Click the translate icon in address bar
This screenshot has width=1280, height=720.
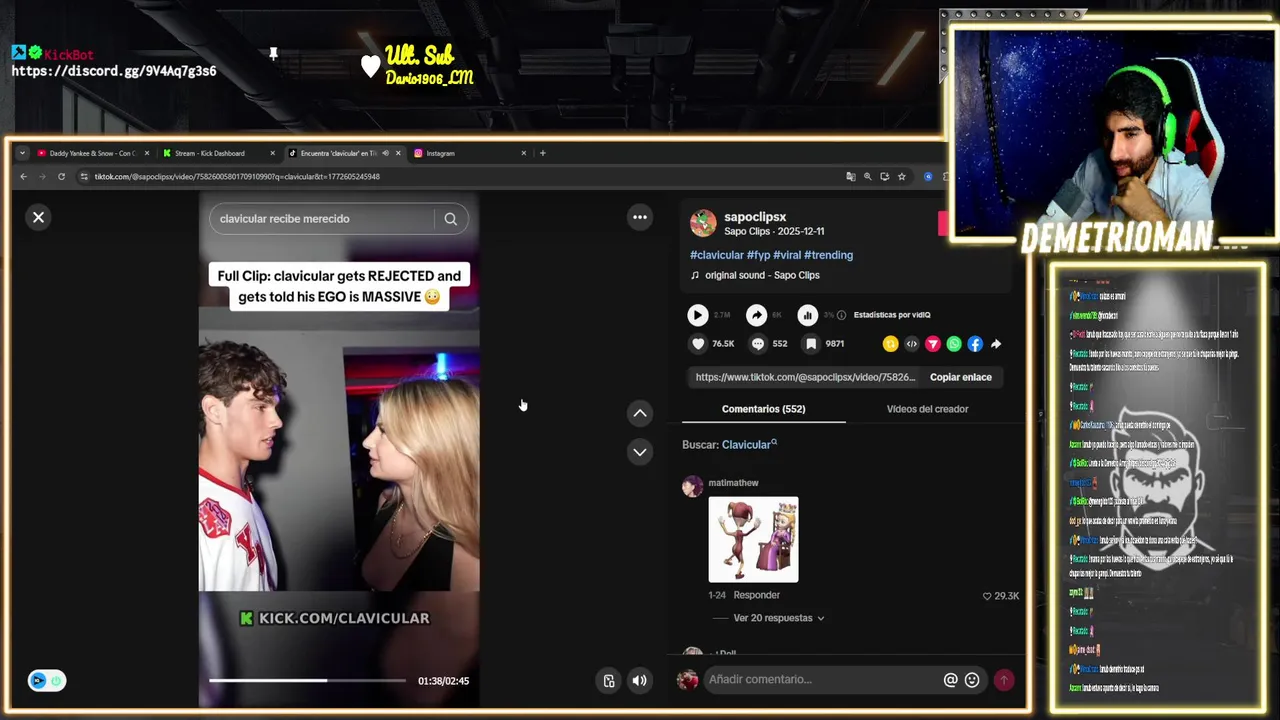coord(850,177)
